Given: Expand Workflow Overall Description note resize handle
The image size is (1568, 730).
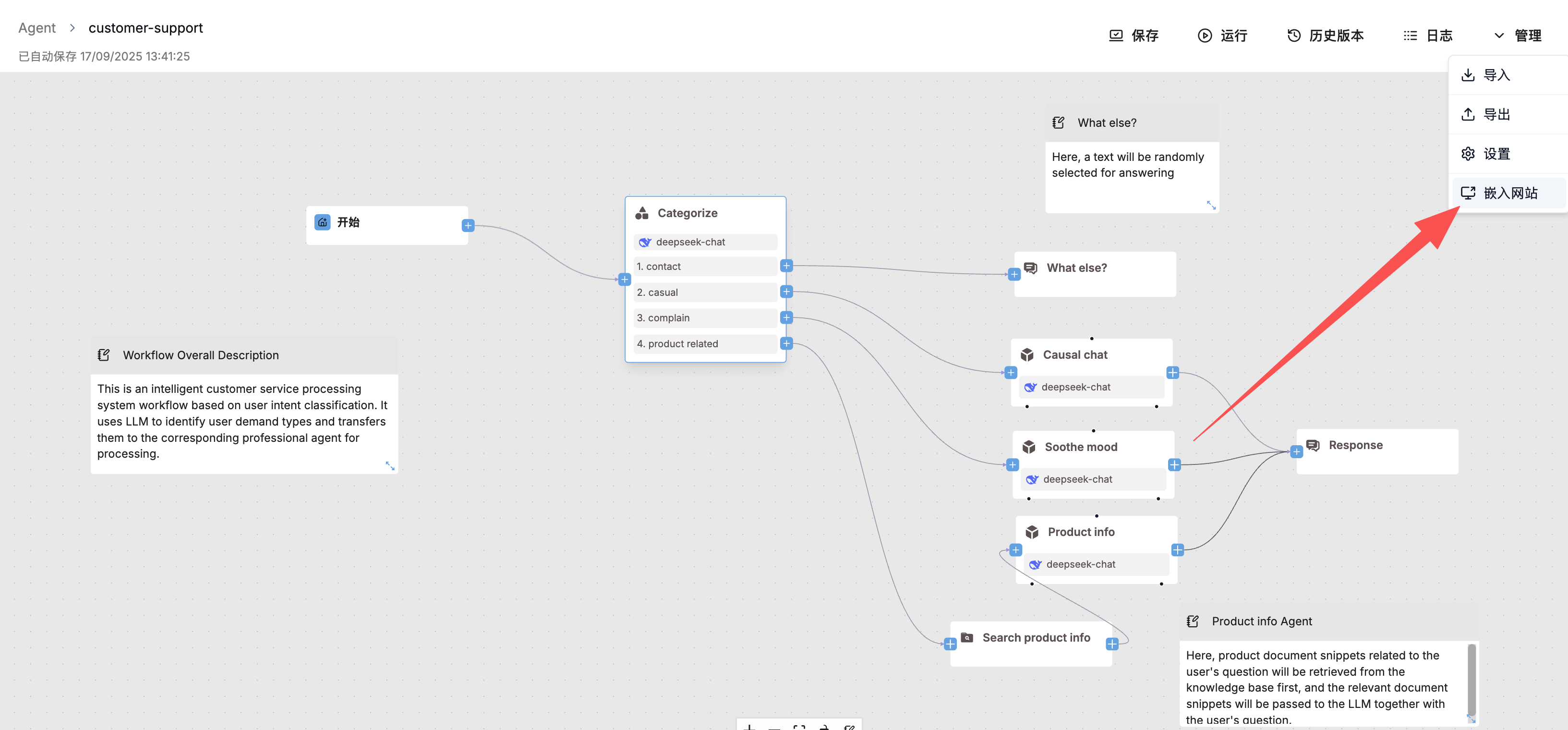Looking at the screenshot, I should point(390,466).
